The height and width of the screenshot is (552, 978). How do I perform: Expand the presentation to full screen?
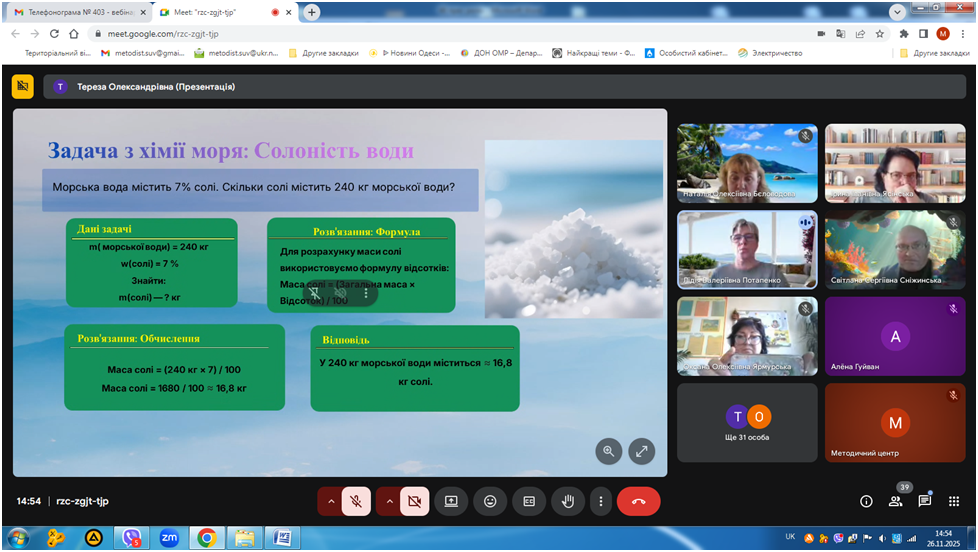641,451
